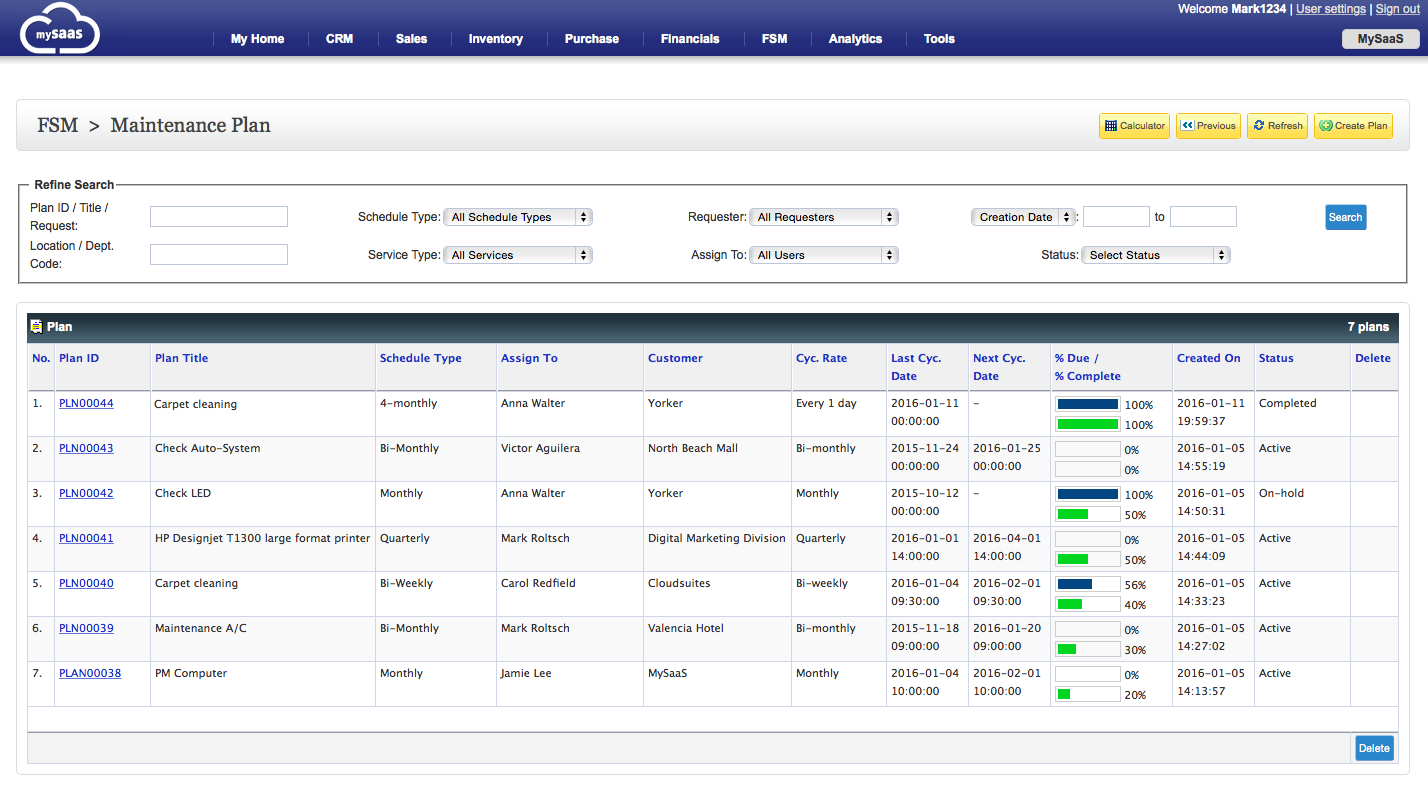
Task: Click the PLN00040 percent due progress bar
Action: click(x=1088, y=584)
